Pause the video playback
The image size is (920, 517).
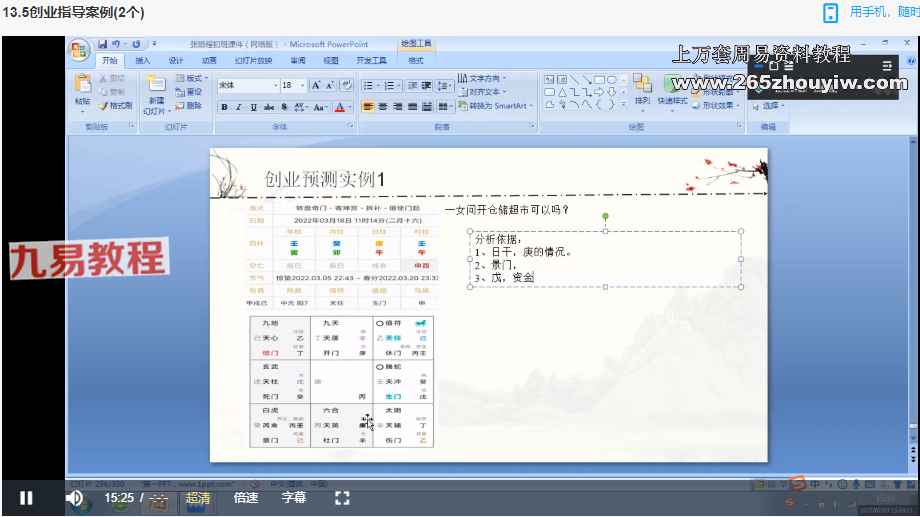click(26, 498)
